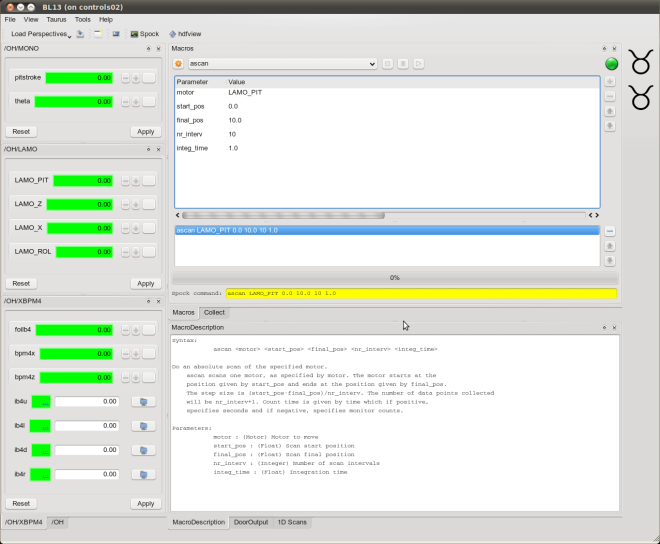
Task: Click Reset in /OH/LAMO panel
Action: click(x=21, y=284)
